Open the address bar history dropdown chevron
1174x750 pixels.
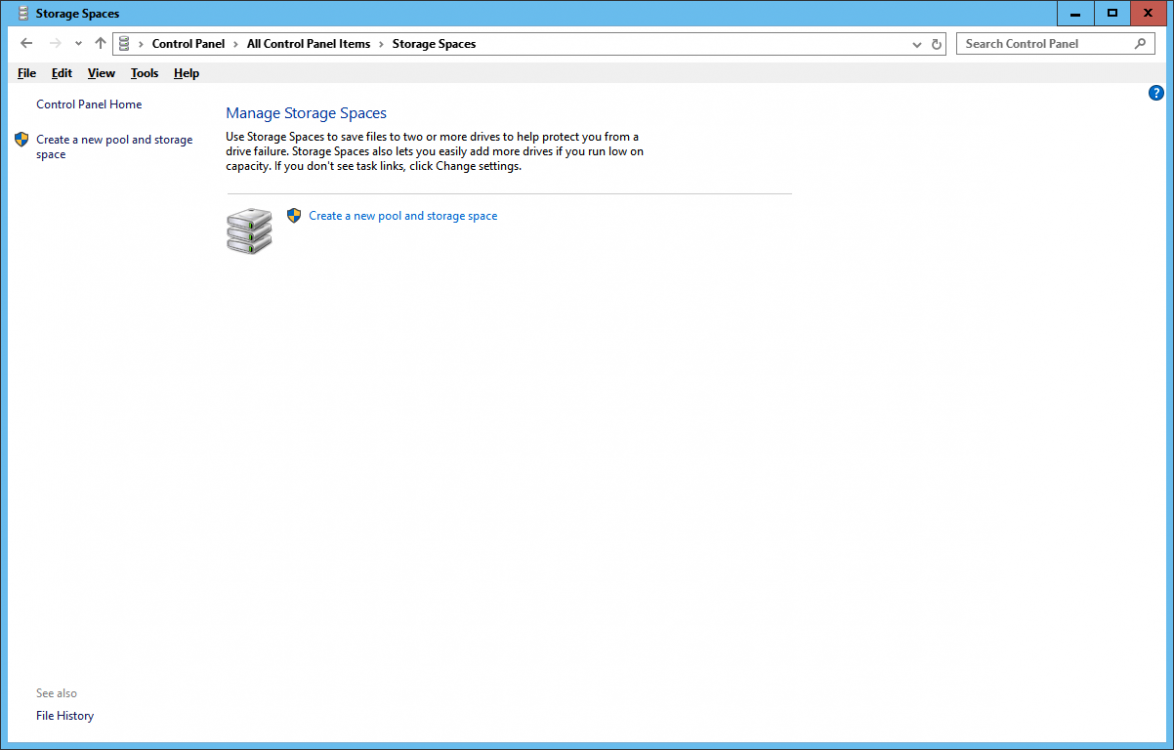point(916,44)
